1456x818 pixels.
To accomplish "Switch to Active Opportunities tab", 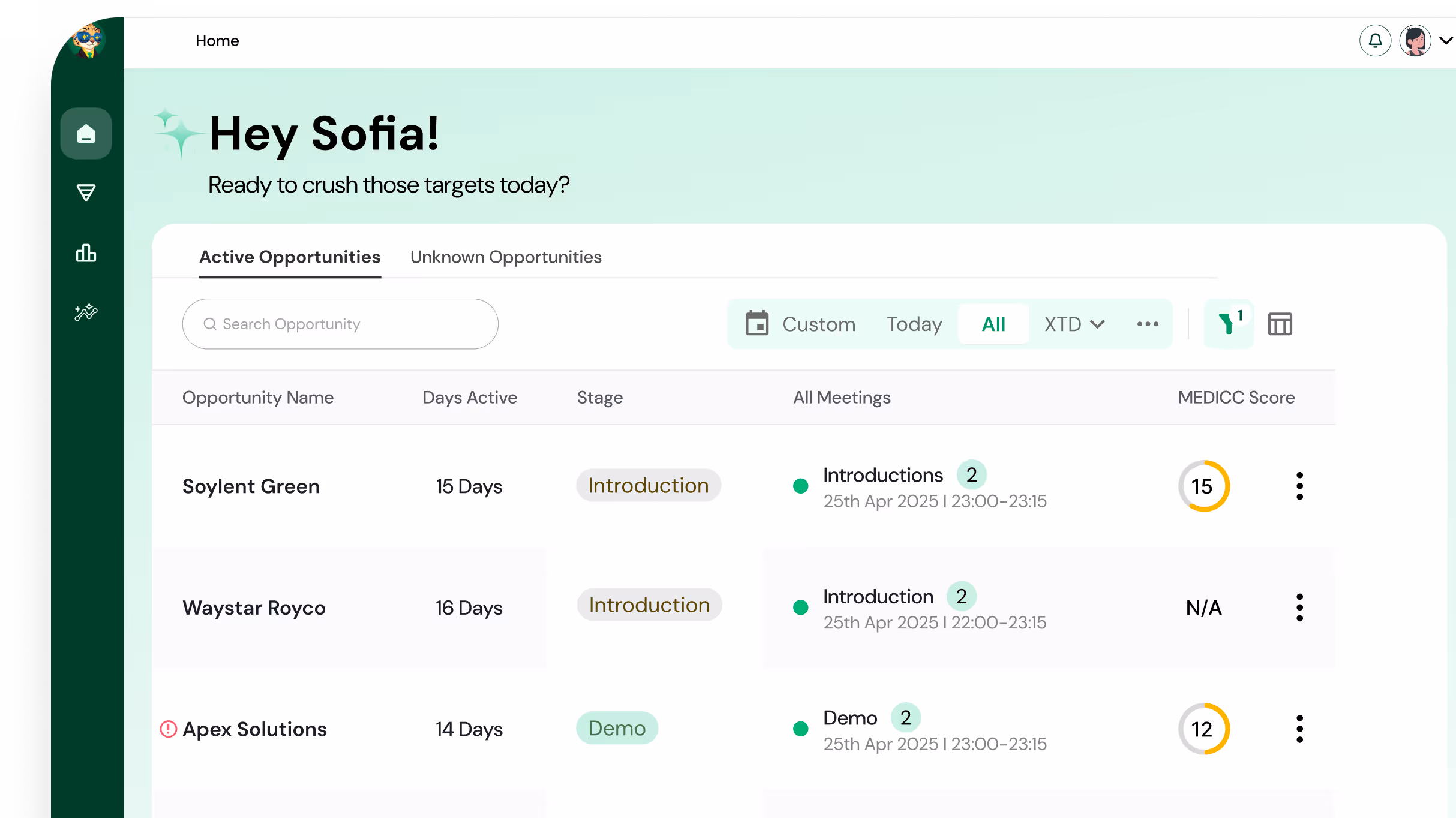I will 290,257.
